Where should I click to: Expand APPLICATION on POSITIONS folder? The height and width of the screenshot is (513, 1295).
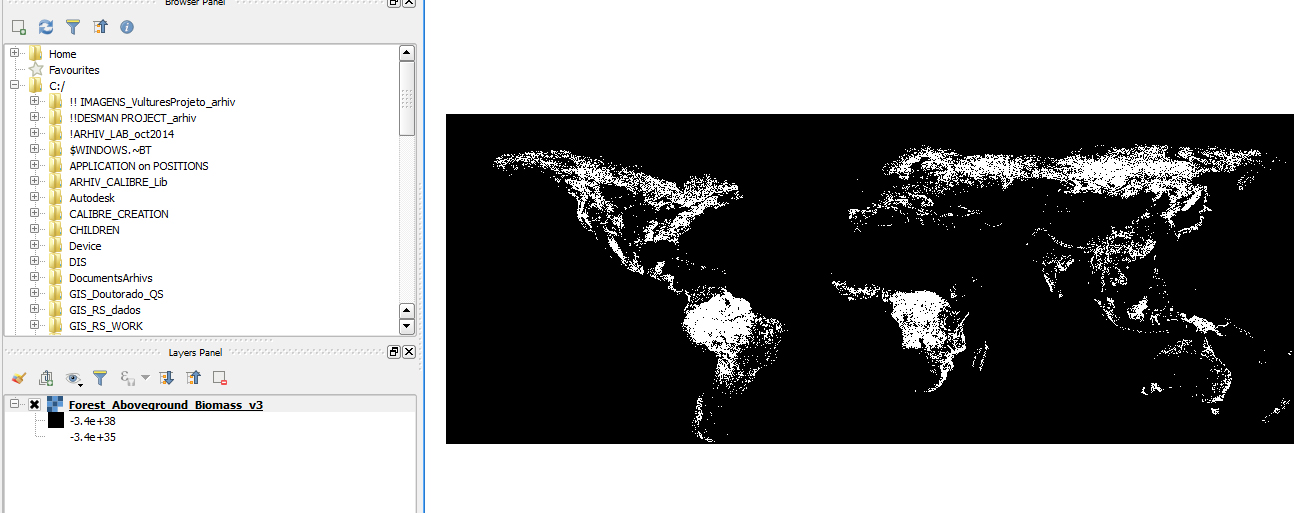pos(35,165)
